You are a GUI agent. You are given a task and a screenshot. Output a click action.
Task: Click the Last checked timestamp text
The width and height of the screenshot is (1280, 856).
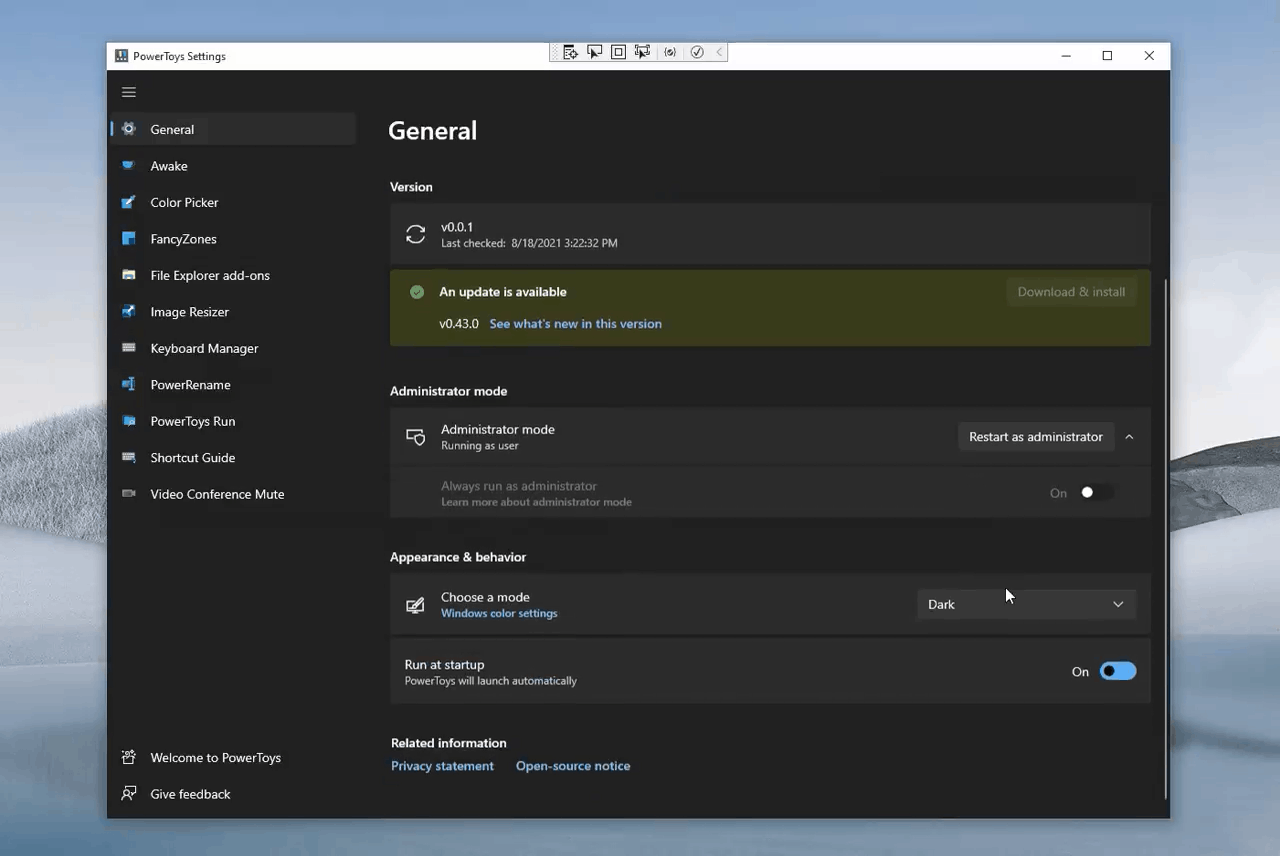529,243
